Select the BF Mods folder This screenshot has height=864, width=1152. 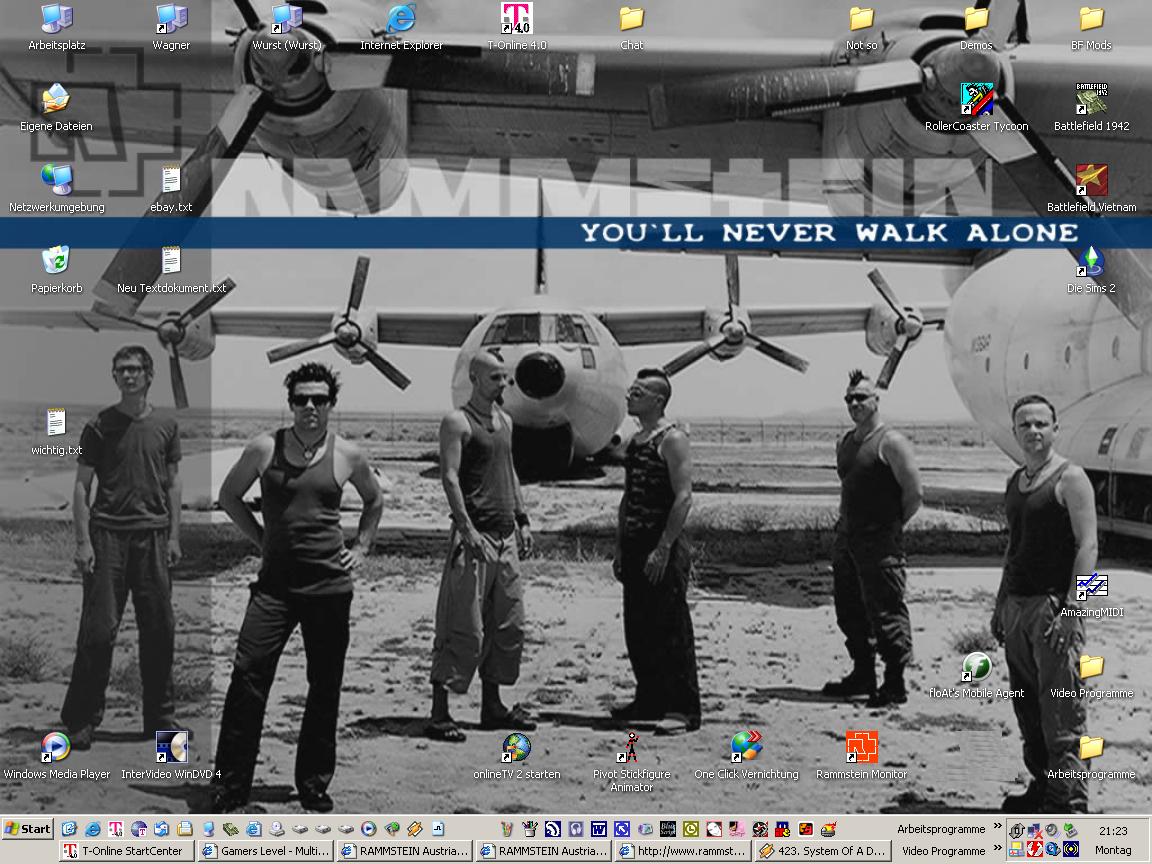pyautogui.click(x=1091, y=28)
